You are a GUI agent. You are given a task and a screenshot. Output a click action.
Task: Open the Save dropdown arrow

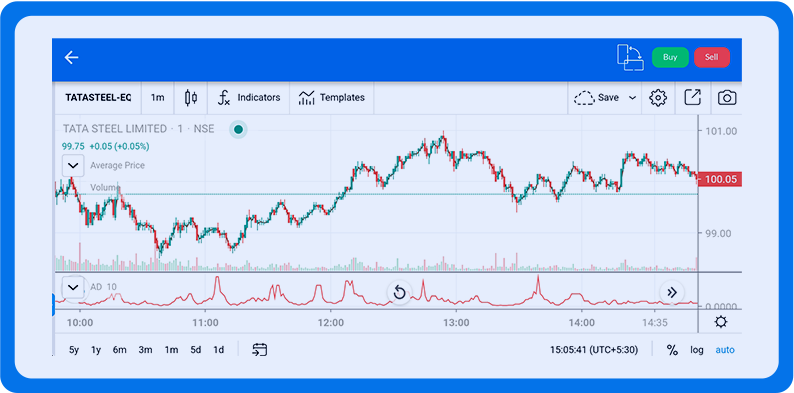click(x=632, y=98)
